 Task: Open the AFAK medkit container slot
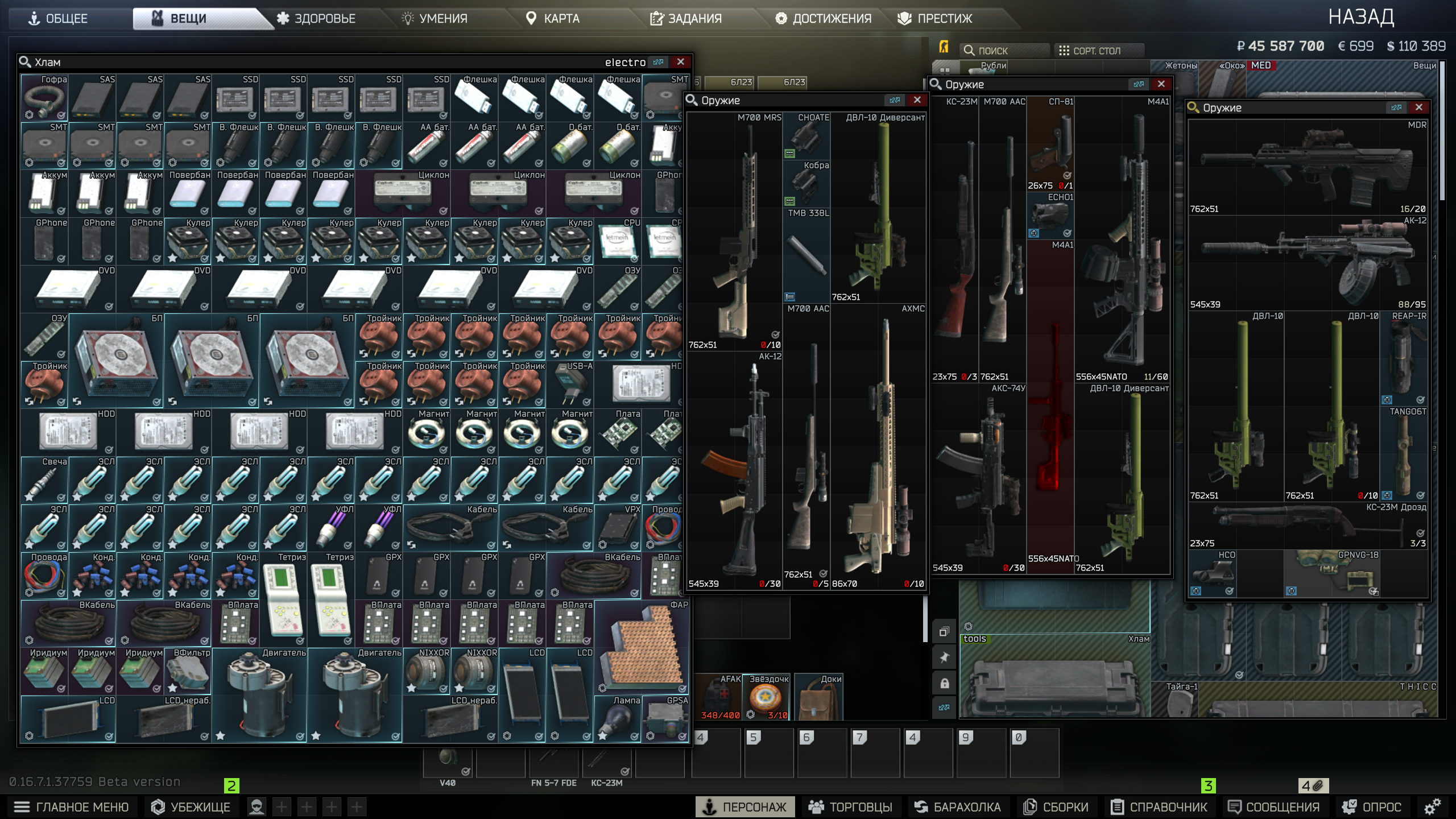tap(718, 697)
